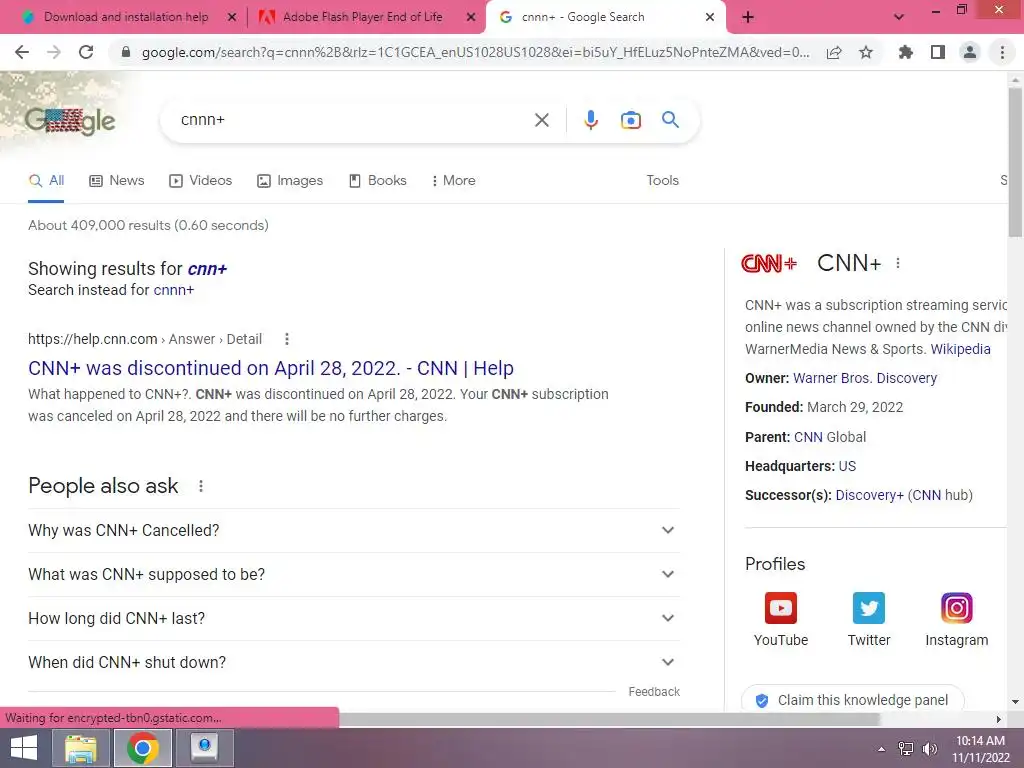Click the vertical page scrollbar thumb
Viewport: 1024px width, 768px height.
click(x=1016, y=162)
